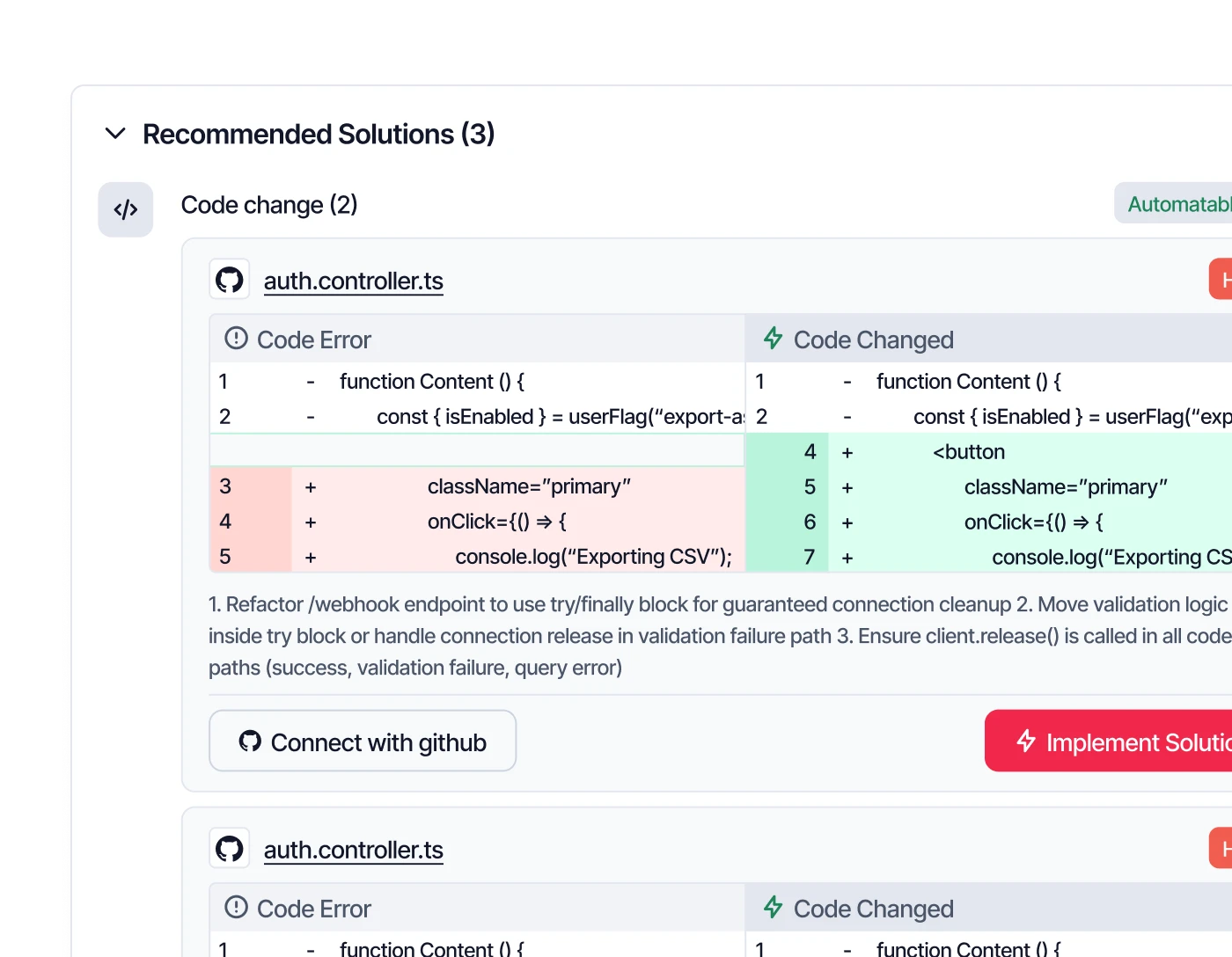This screenshot has width=1232, height=957.
Task: Click the code change brackets icon
Action: pos(126,209)
